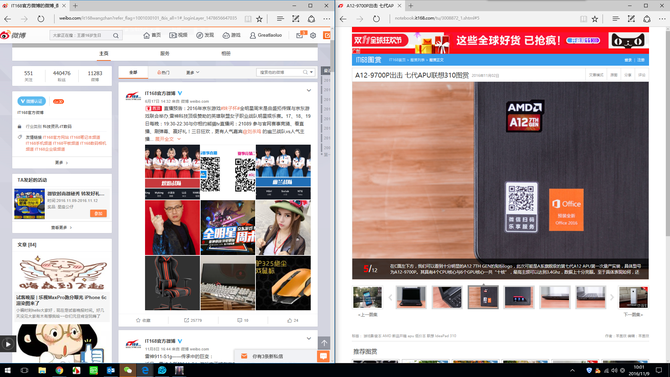This screenshot has height=377, width=670.
Task: Favorite the IT168 page with the star icon
Action: click(595, 19)
